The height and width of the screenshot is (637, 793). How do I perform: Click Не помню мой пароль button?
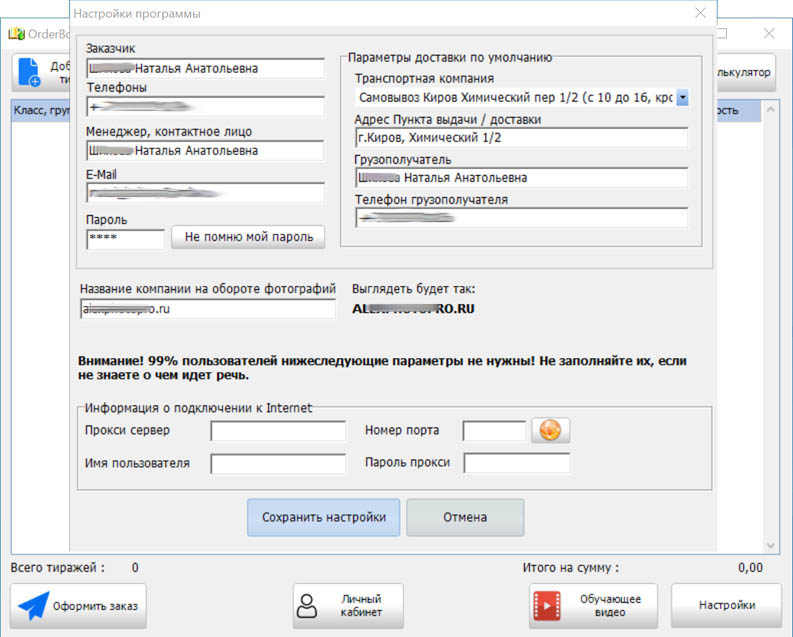pyautogui.click(x=248, y=238)
